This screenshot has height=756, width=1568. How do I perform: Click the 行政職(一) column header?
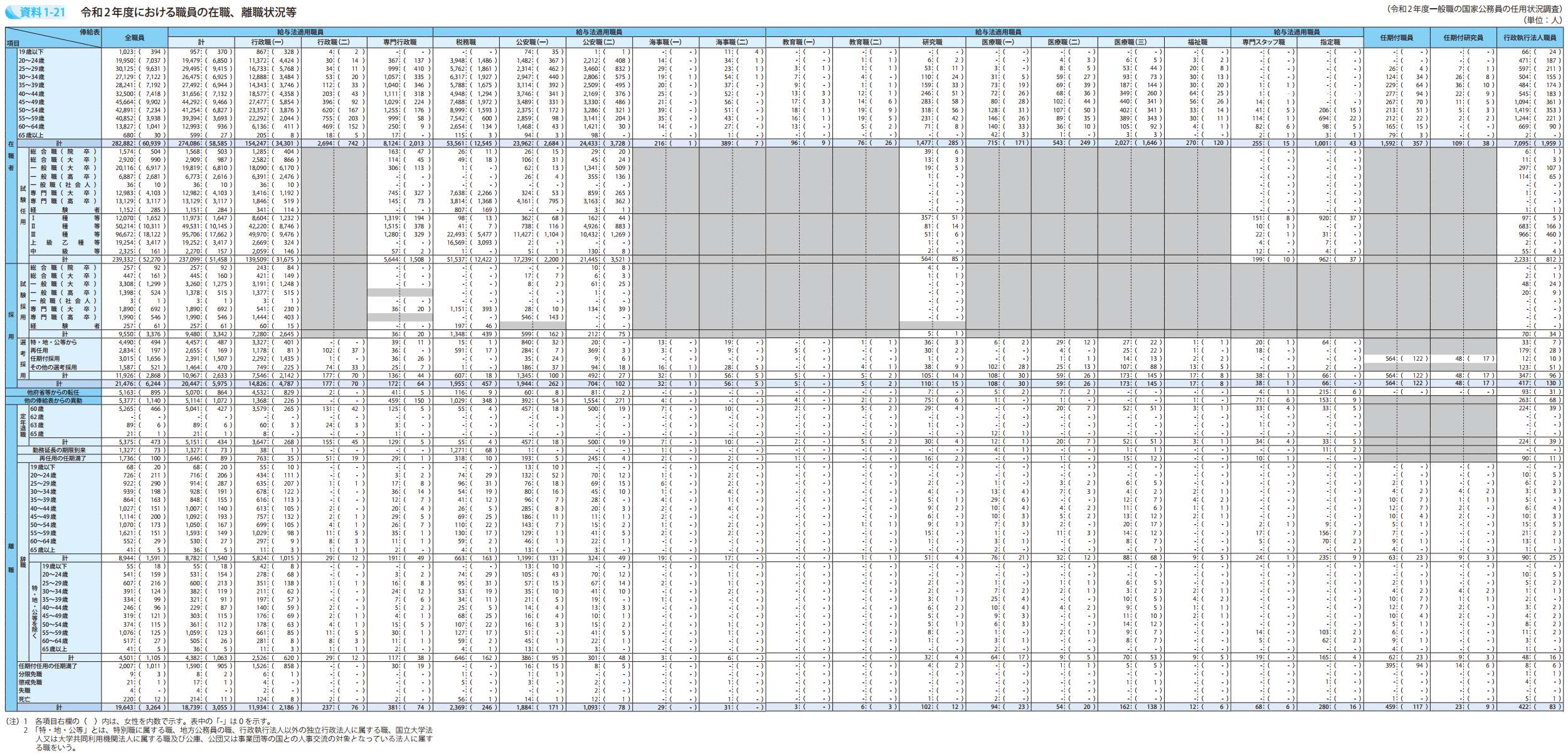[x=267, y=42]
